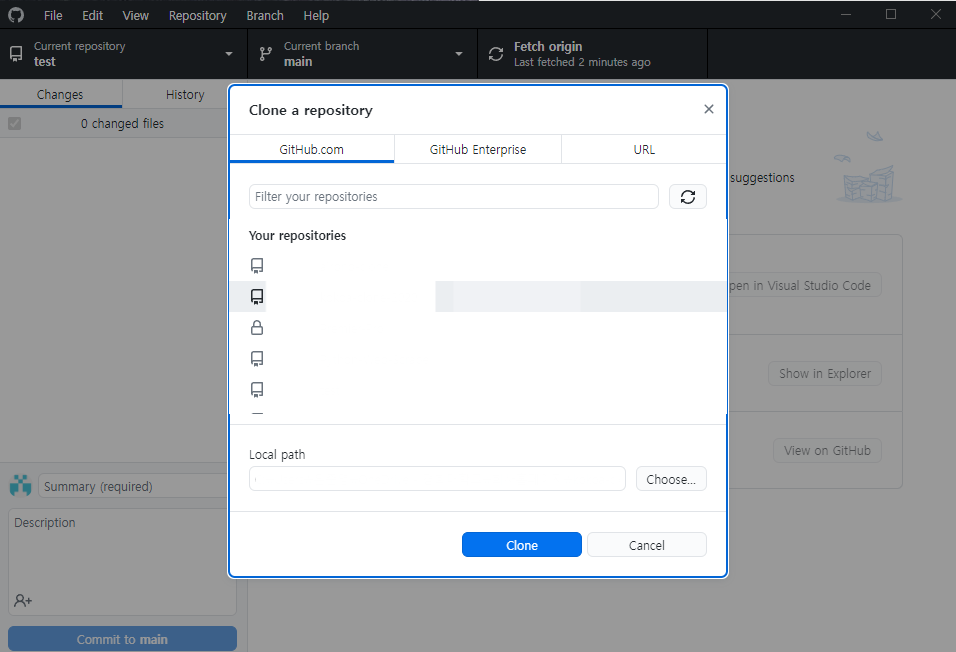Image resolution: width=956 pixels, height=652 pixels.
Task: Switch to the History tab
Action: 185,95
